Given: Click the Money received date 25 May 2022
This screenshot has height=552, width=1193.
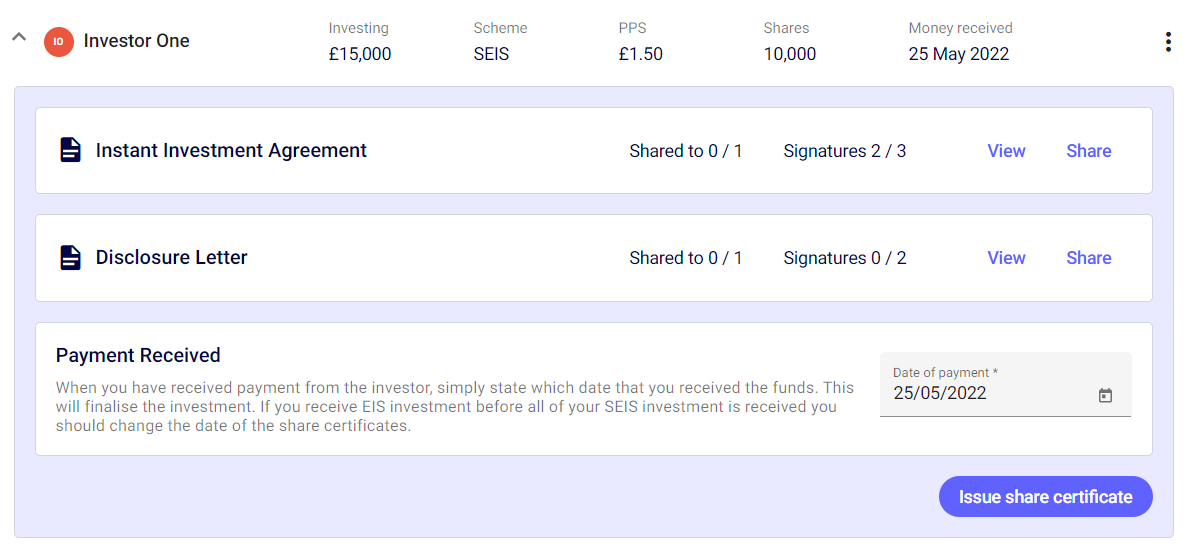Looking at the screenshot, I should click(x=958, y=54).
